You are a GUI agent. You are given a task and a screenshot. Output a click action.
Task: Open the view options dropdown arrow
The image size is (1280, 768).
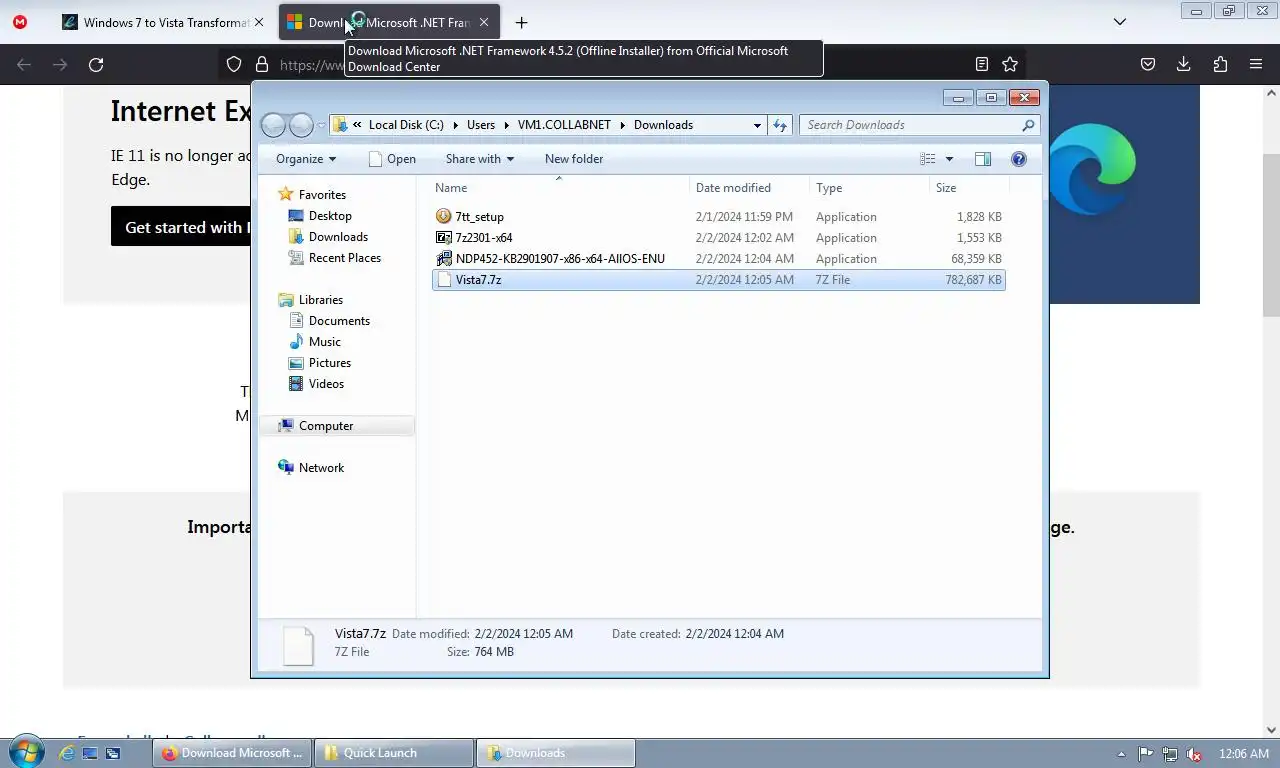949,159
